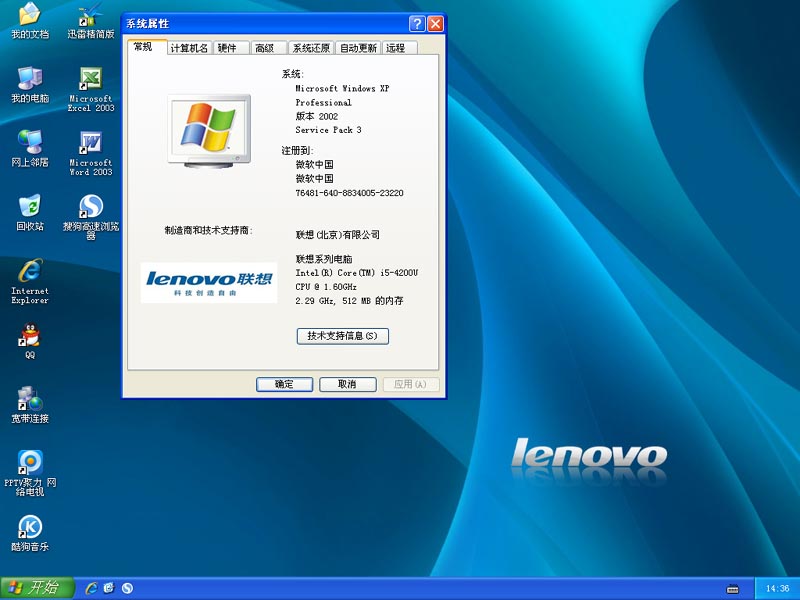Click the text 联想系列电脑
This screenshot has height=600, width=800.
click(x=323, y=259)
